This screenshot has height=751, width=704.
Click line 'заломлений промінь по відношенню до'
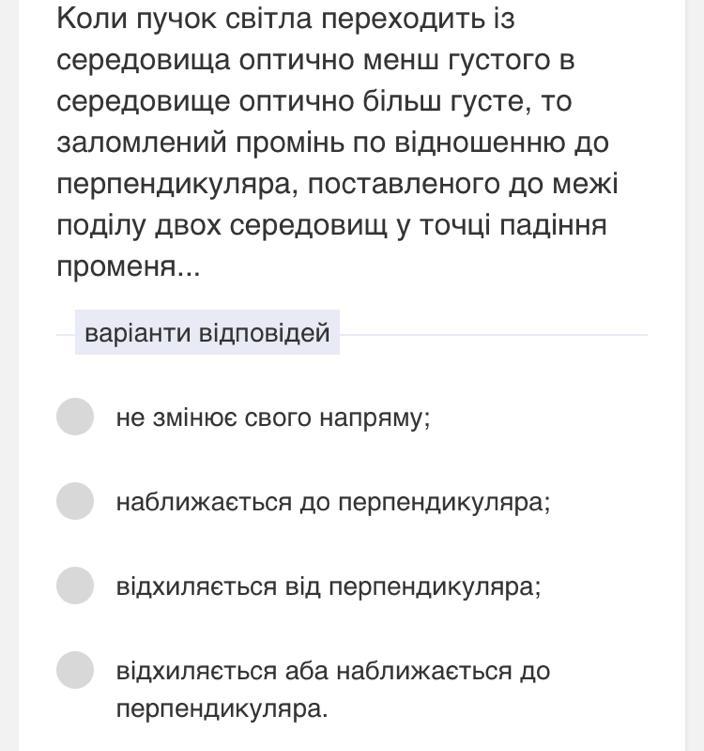333,143
